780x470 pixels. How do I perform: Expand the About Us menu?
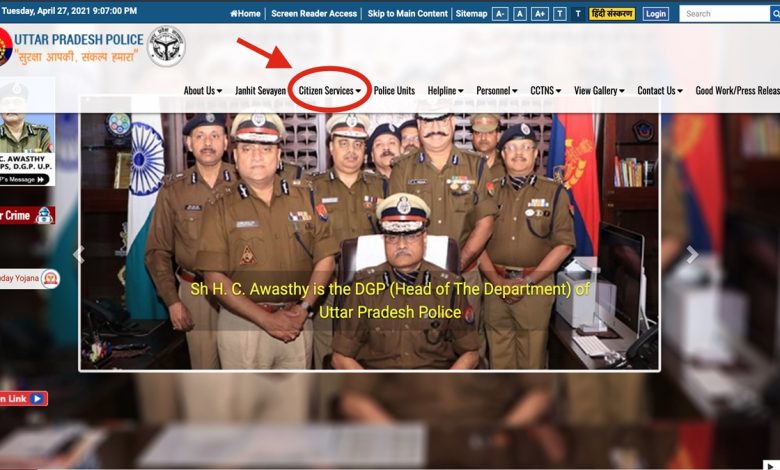(x=203, y=91)
